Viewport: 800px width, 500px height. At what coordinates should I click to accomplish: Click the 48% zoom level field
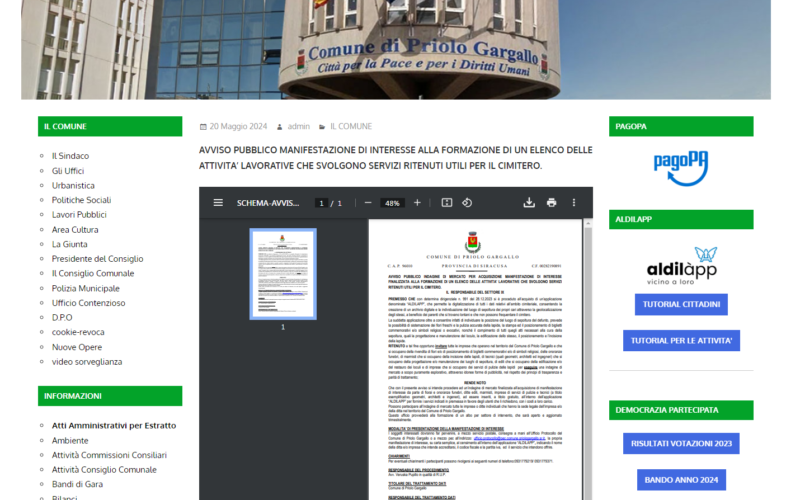point(392,203)
